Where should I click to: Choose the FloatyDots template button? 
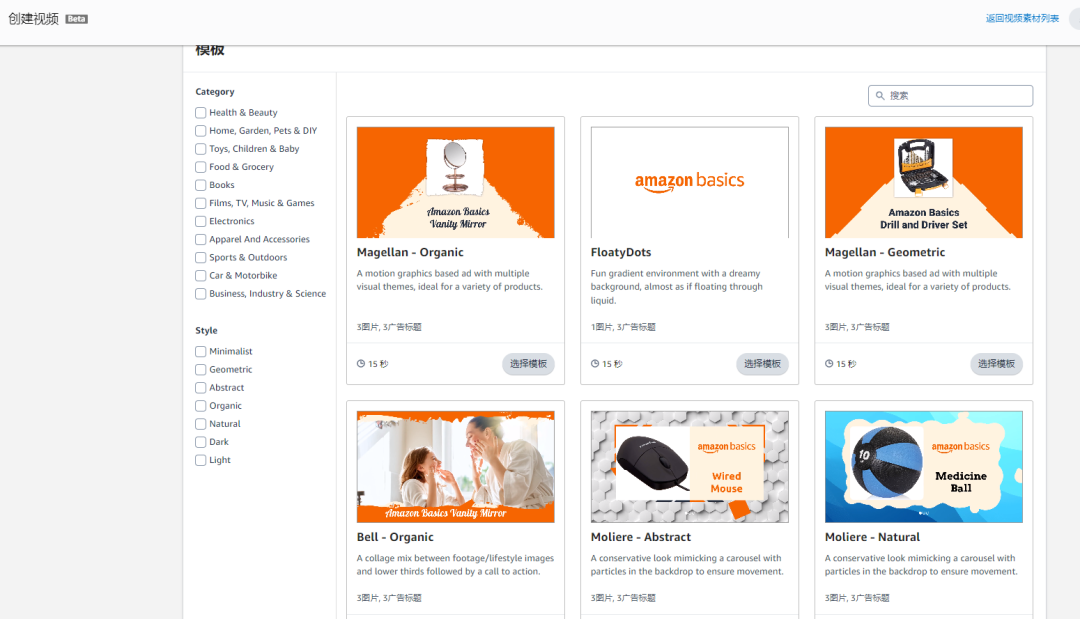coord(762,364)
